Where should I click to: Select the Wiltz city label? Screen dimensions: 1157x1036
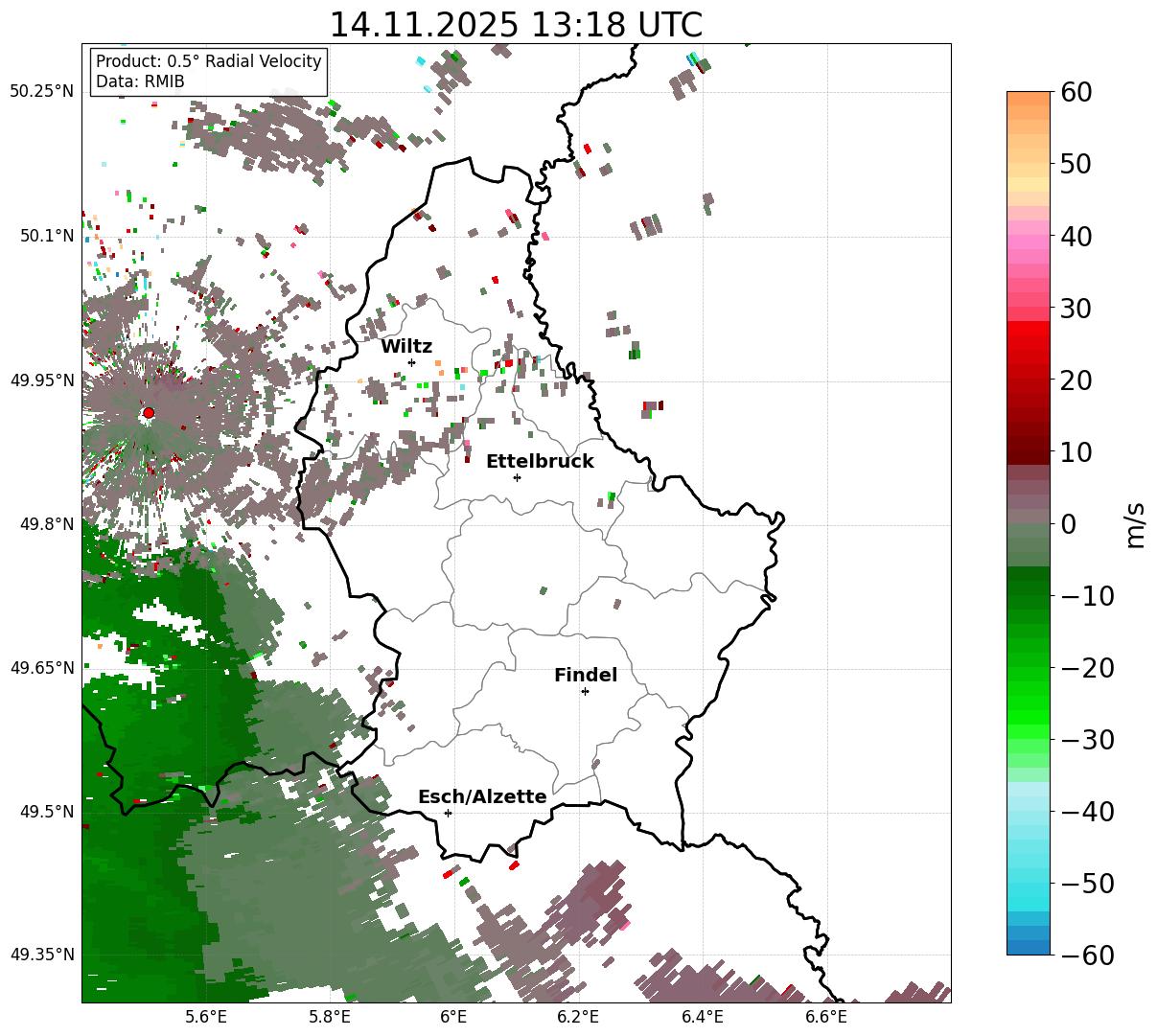(x=406, y=347)
